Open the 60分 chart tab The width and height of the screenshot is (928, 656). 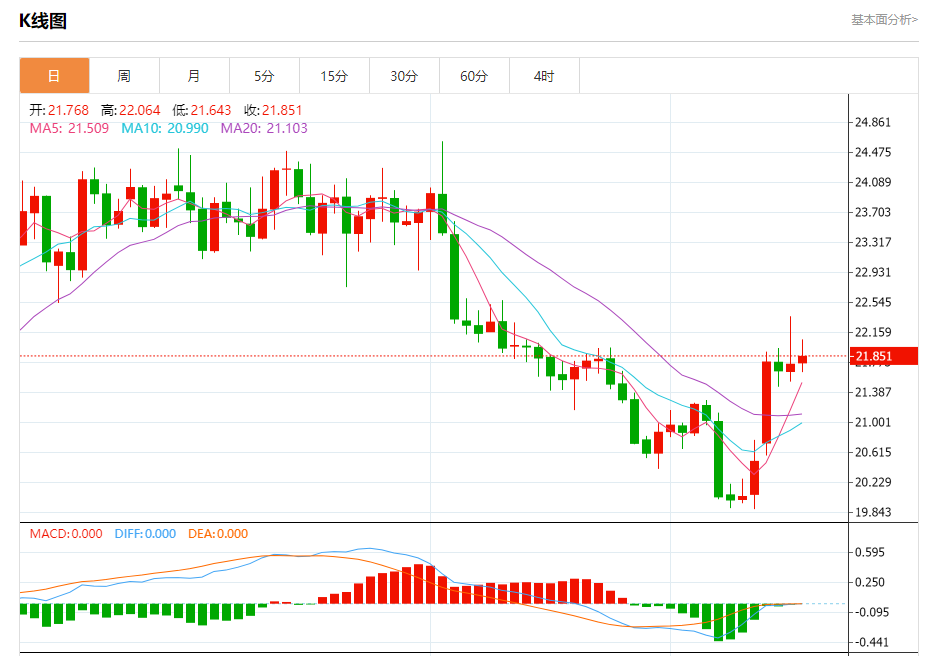tap(474, 76)
